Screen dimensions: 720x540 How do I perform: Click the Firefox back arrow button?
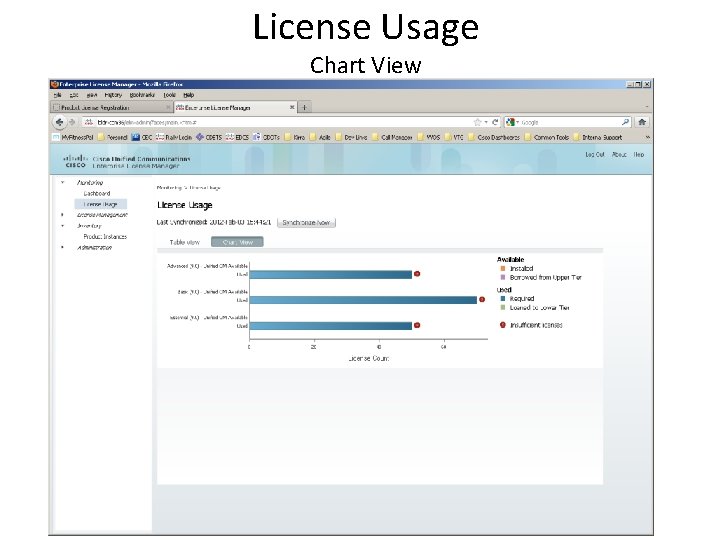point(59,122)
